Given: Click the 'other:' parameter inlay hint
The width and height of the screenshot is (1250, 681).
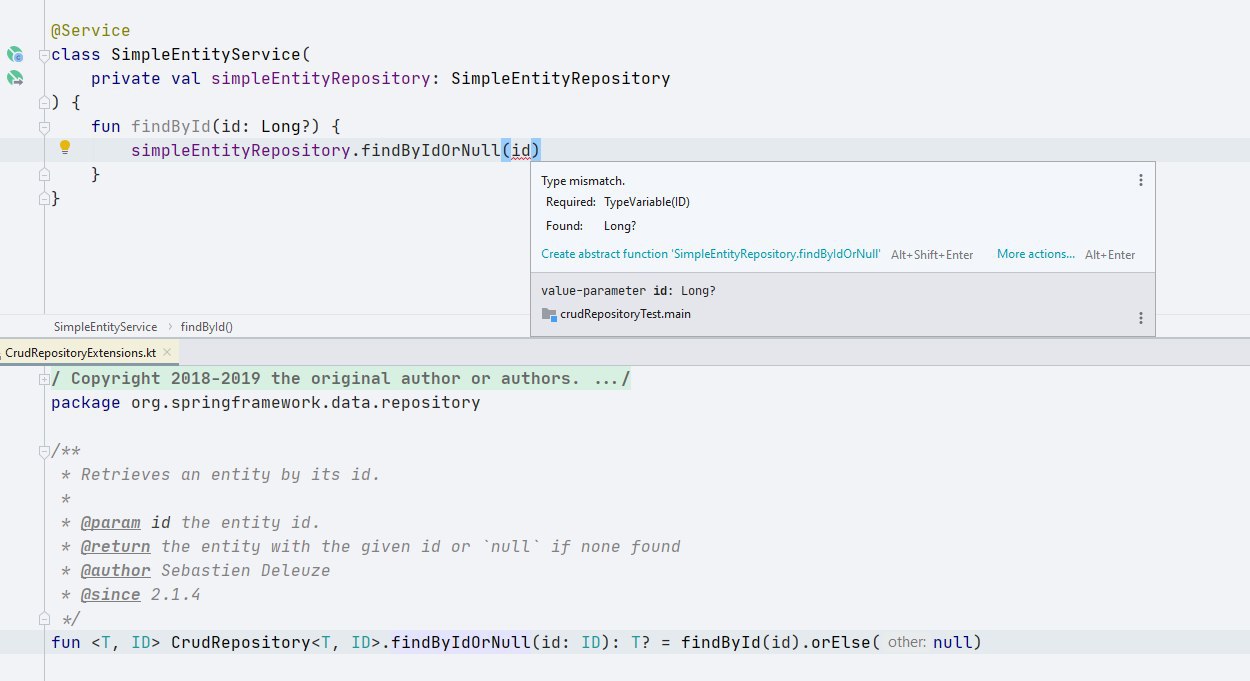Looking at the screenshot, I should [x=907, y=642].
